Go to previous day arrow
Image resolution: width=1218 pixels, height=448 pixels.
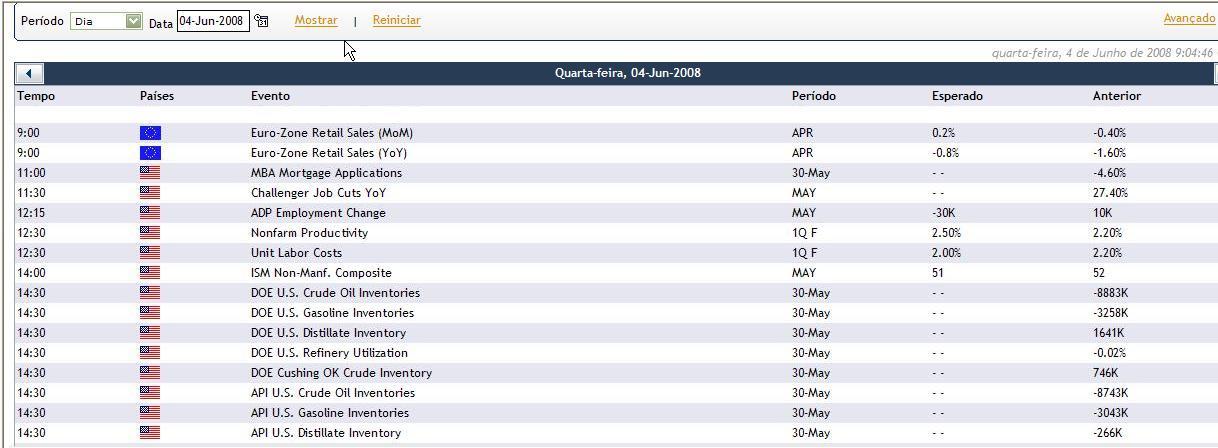[29, 73]
